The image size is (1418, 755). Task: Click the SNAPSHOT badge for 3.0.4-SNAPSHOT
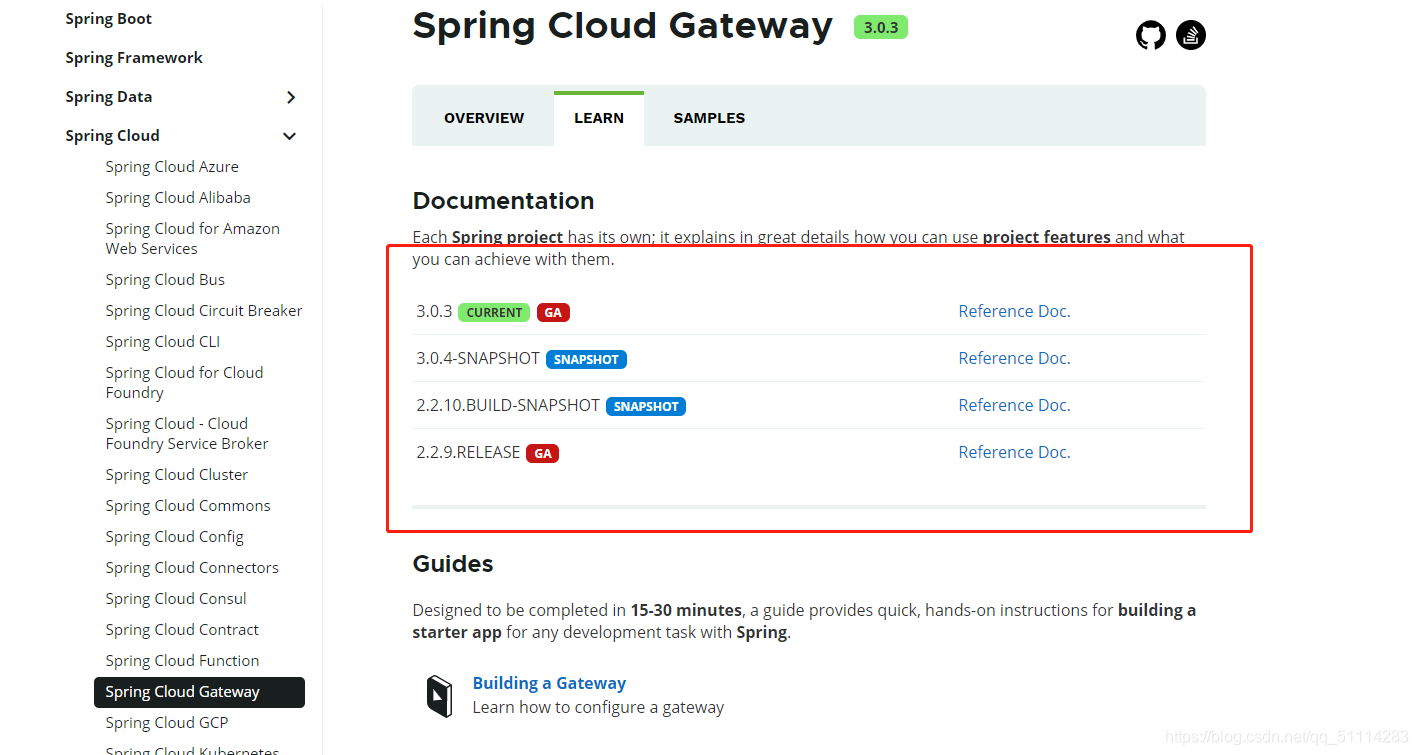coord(586,359)
